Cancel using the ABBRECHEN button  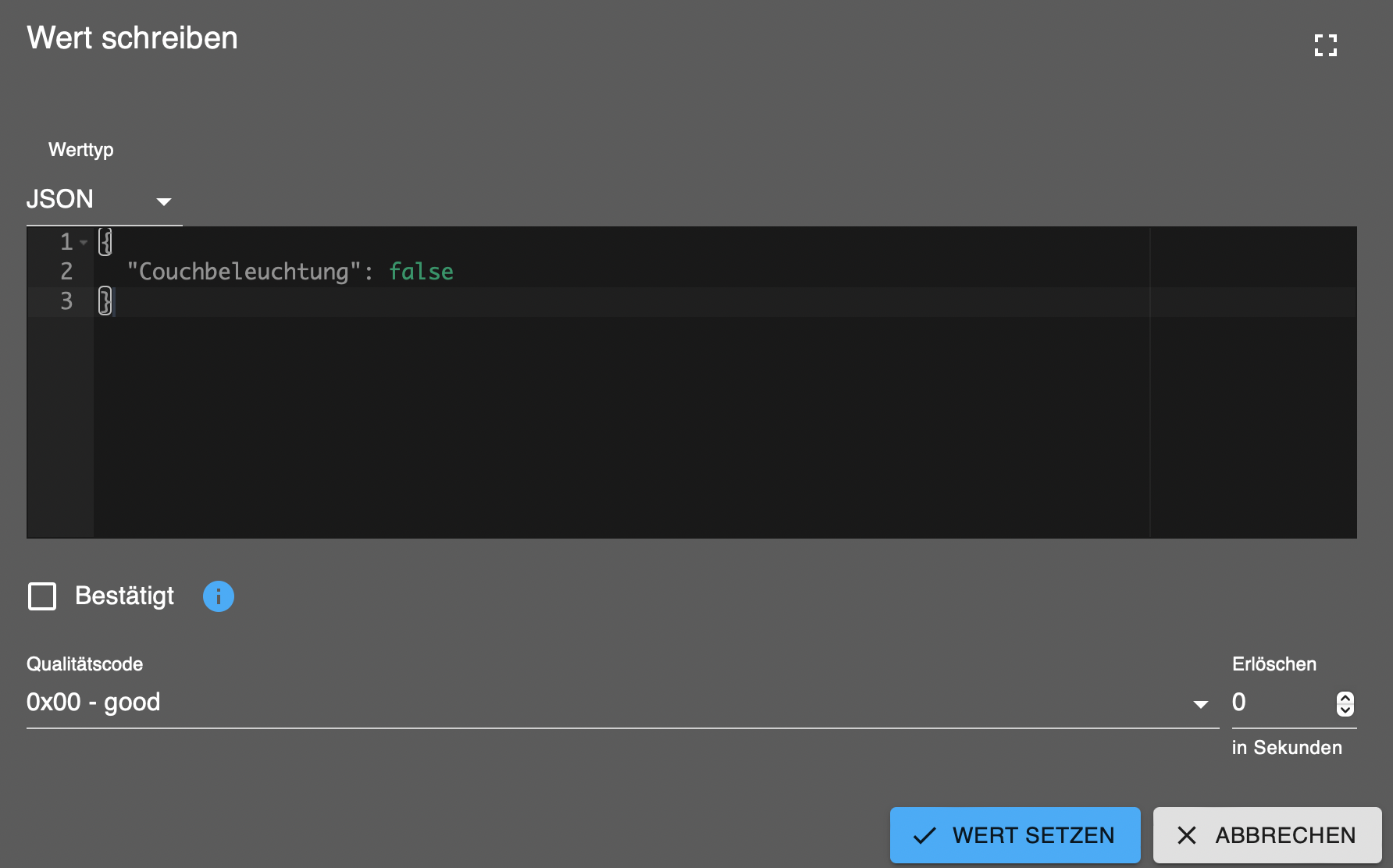click(1267, 835)
